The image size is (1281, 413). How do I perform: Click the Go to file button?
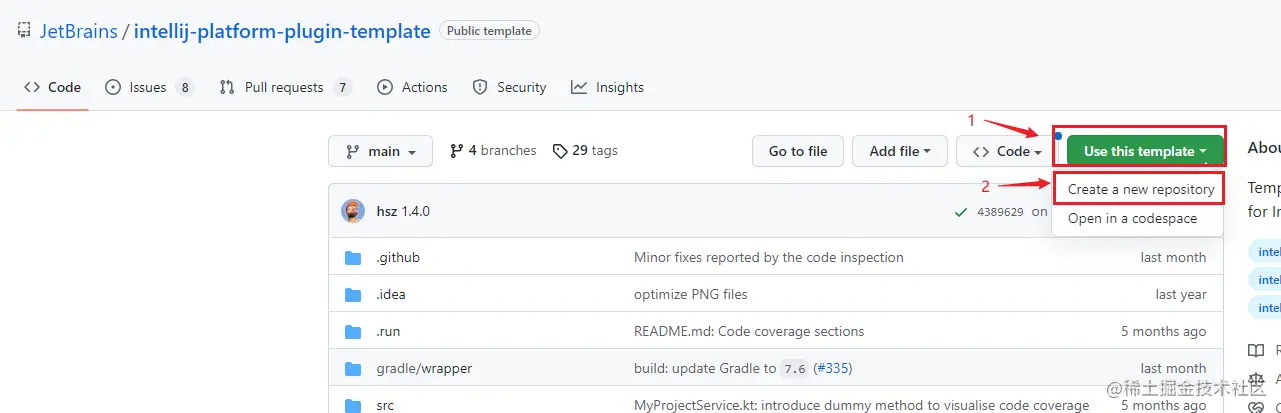point(798,151)
